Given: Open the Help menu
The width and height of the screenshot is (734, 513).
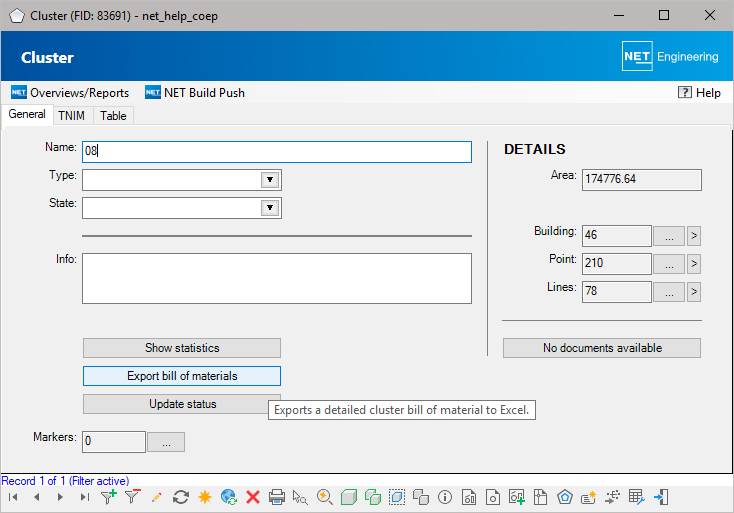Looking at the screenshot, I should (x=699, y=93).
